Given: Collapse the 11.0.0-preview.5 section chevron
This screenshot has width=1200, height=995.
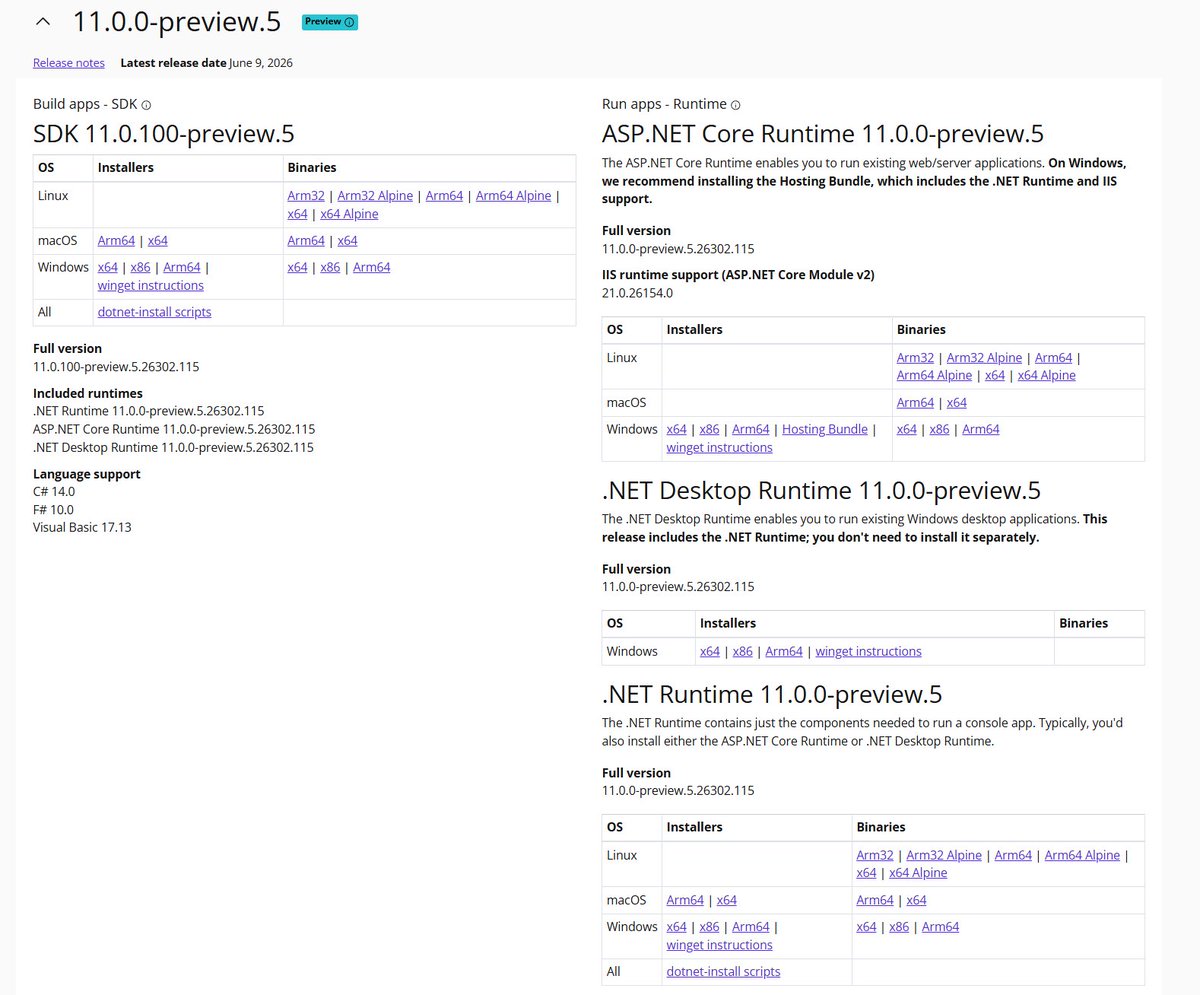Looking at the screenshot, I should pyautogui.click(x=42, y=21).
